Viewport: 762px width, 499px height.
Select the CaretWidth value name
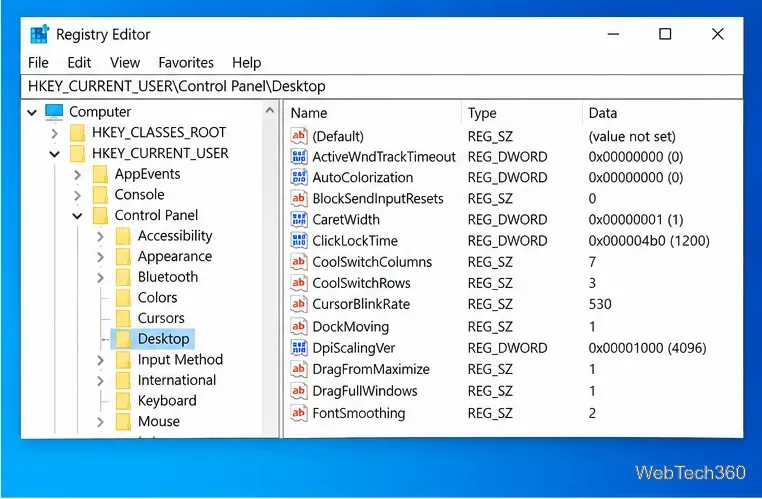pyautogui.click(x=346, y=219)
